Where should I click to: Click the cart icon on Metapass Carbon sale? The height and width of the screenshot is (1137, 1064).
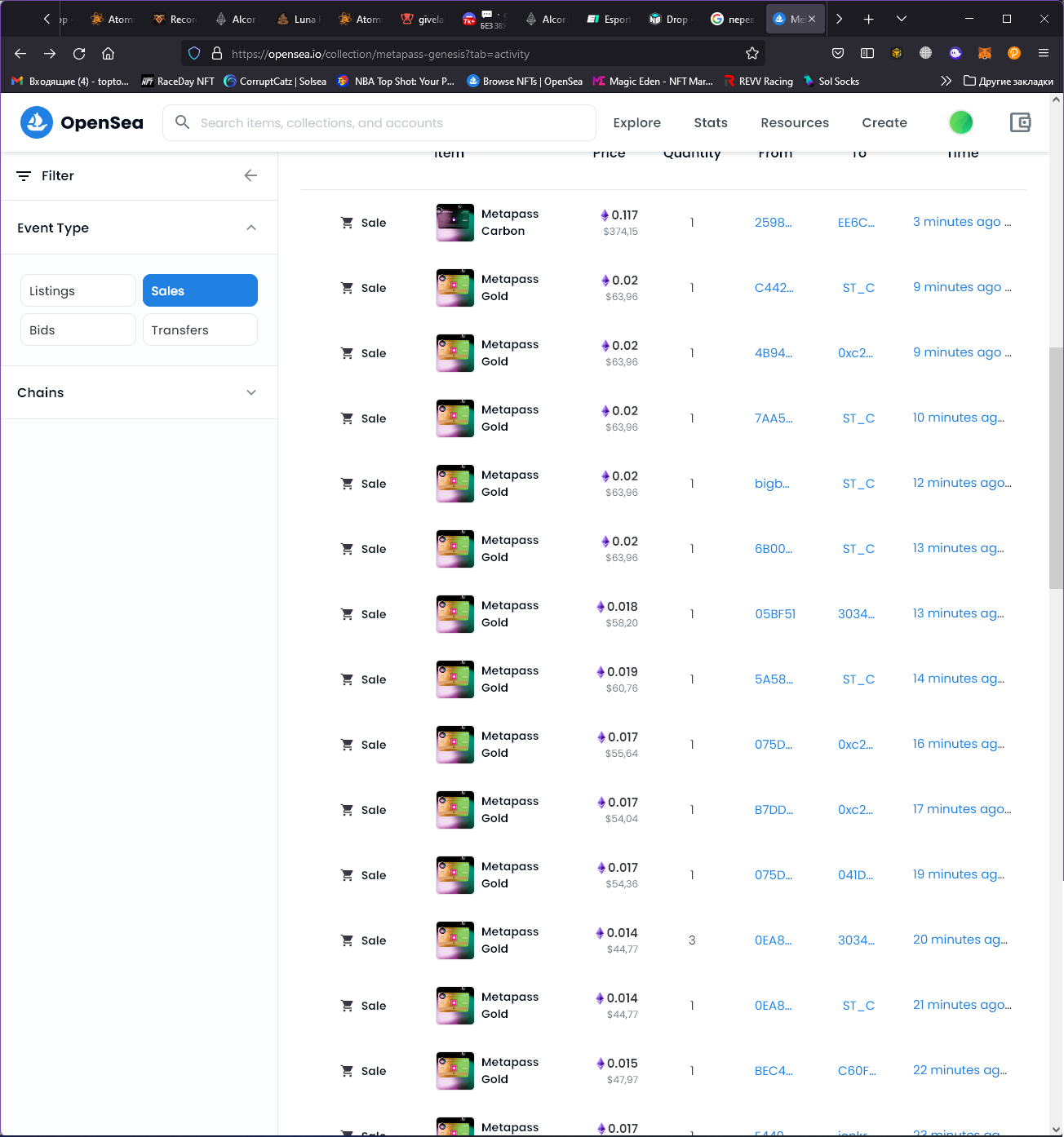tap(347, 223)
